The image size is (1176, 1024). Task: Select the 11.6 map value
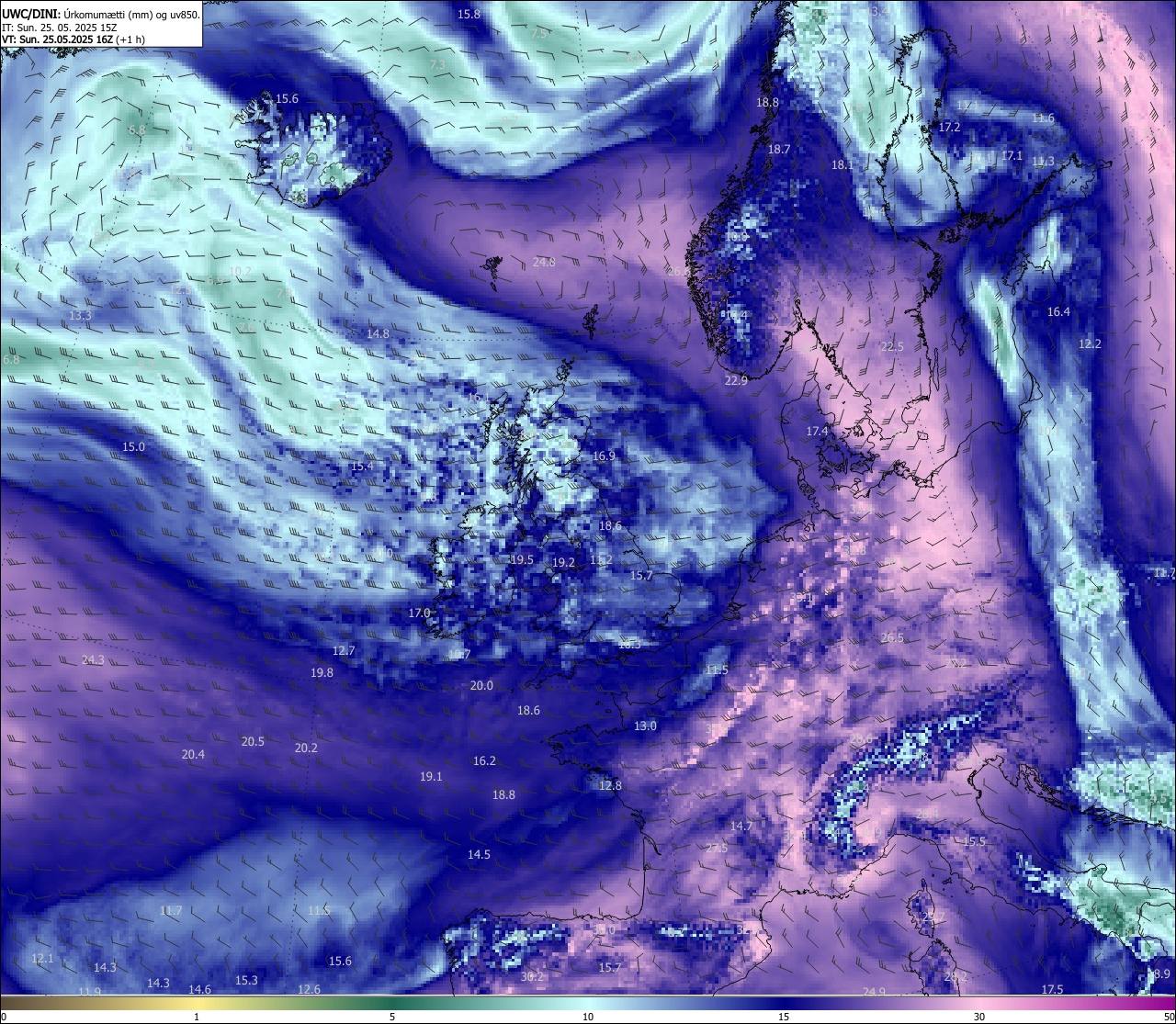[1043, 118]
